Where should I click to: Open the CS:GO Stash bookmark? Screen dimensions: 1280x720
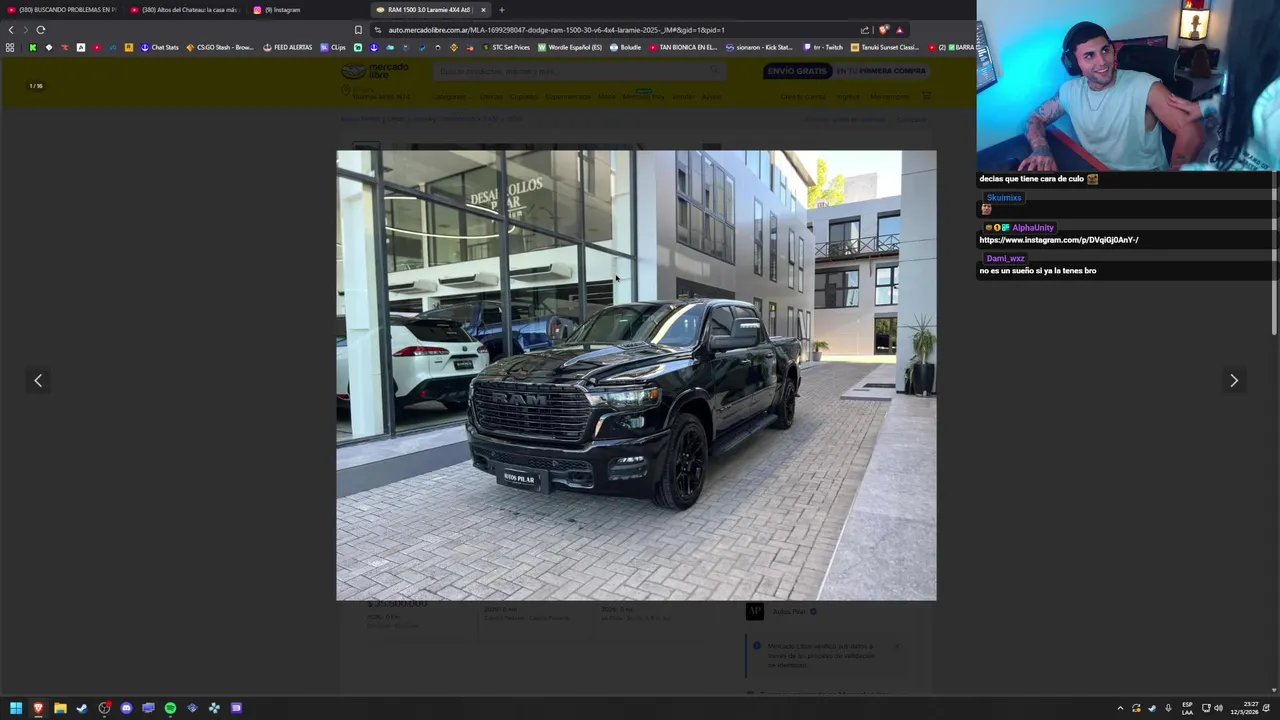point(220,47)
